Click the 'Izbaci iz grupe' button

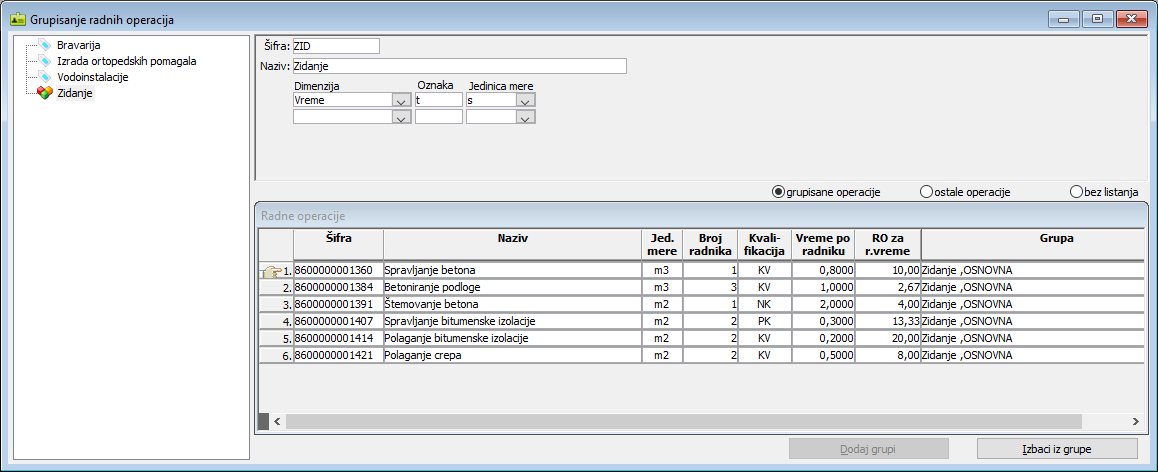tap(1057, 449)
